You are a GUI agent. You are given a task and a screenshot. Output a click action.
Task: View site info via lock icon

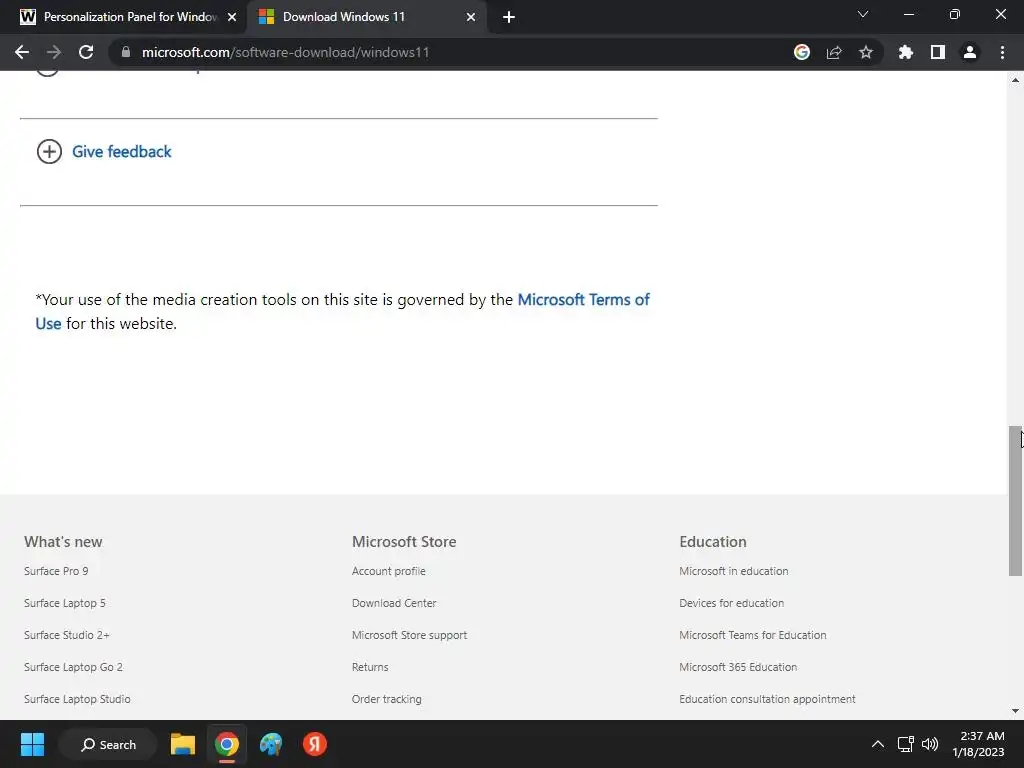coord(126,52)
